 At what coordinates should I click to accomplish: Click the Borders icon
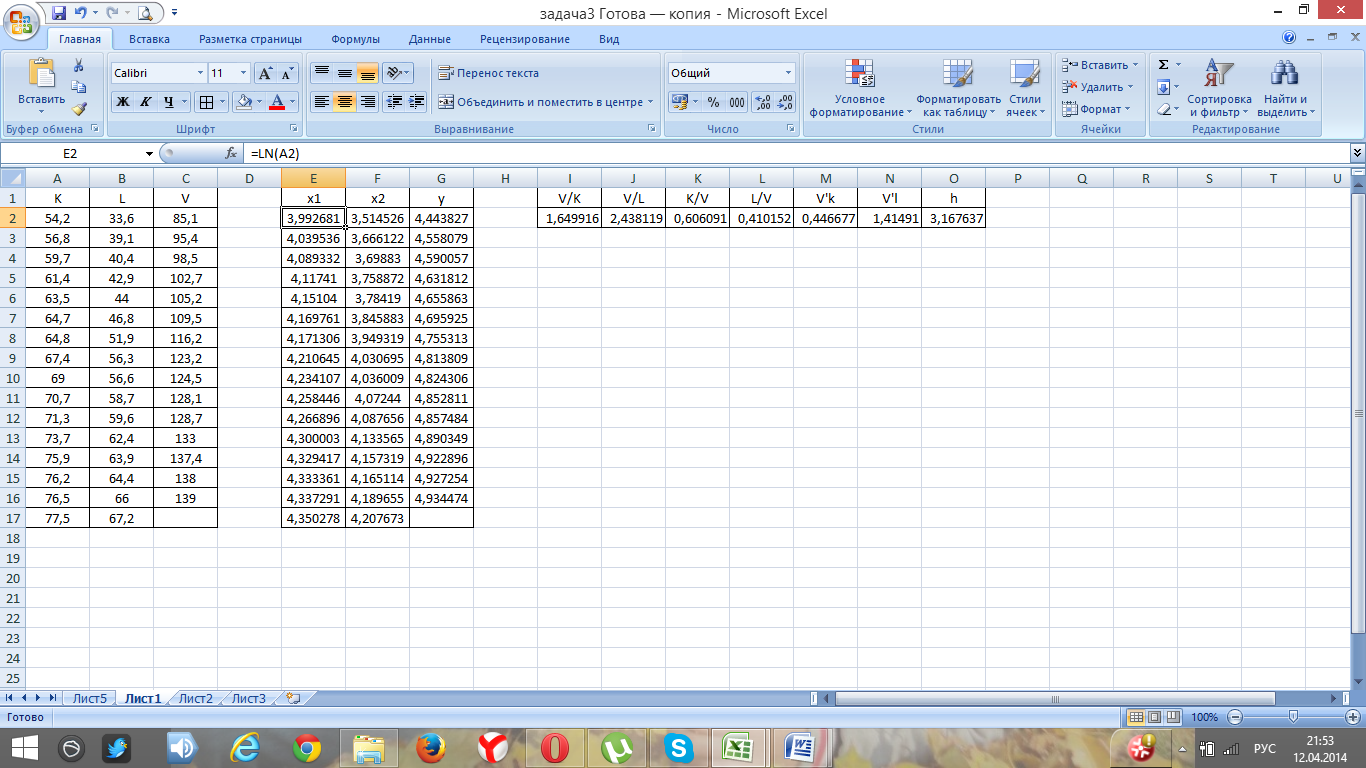click(205, 102)
